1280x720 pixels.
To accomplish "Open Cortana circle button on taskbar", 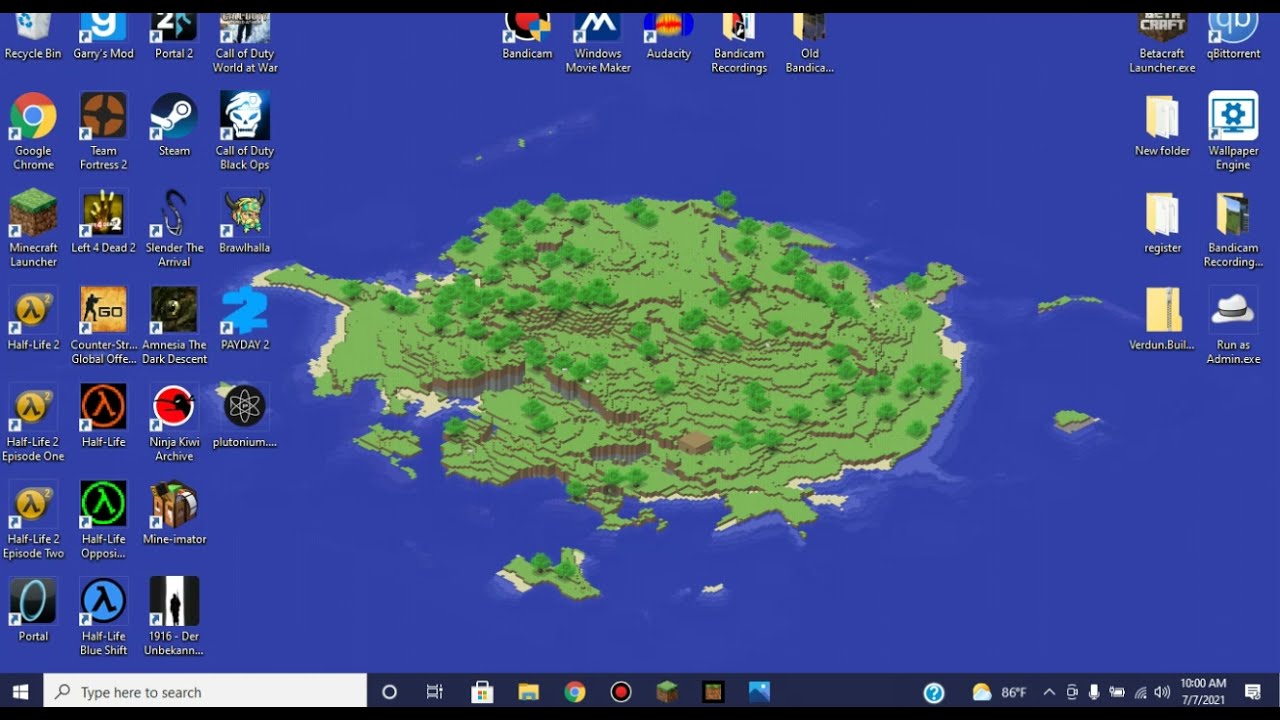I will point(390,692).
